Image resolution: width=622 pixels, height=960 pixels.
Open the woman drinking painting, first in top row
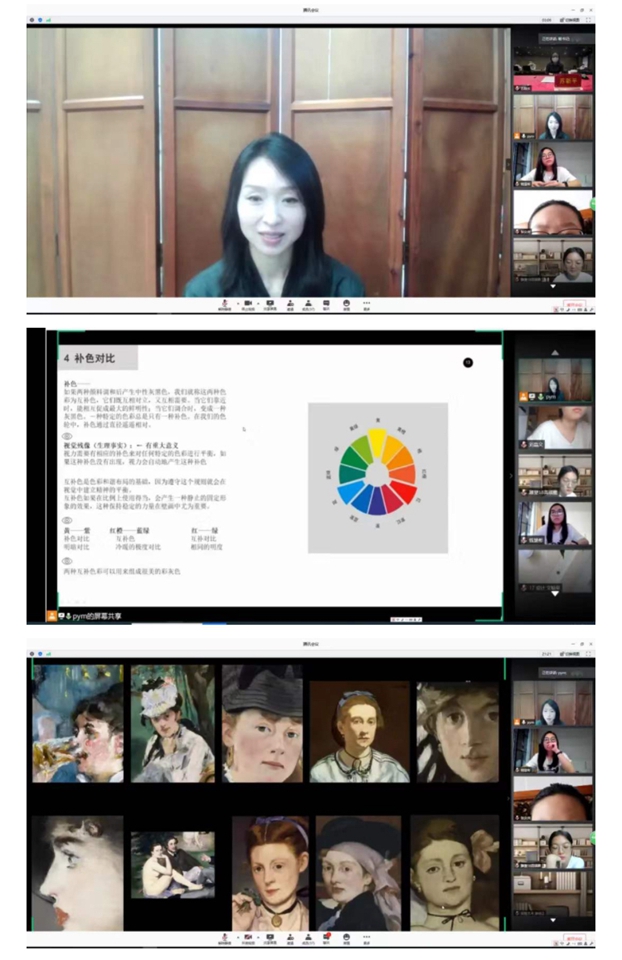[78, 724]
